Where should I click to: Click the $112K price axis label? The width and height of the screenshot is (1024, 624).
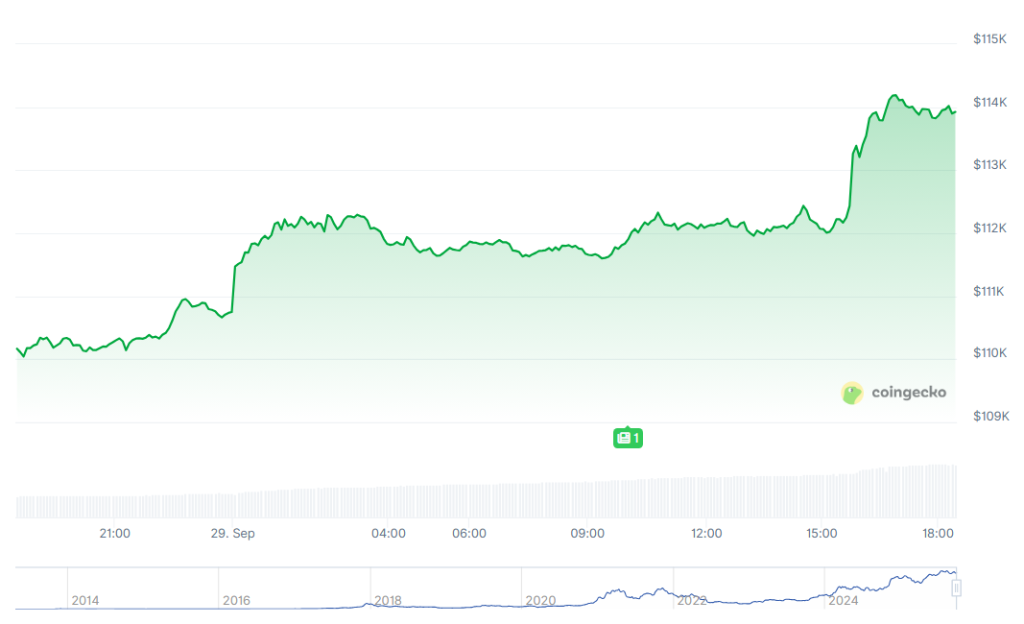click(990, 228)
